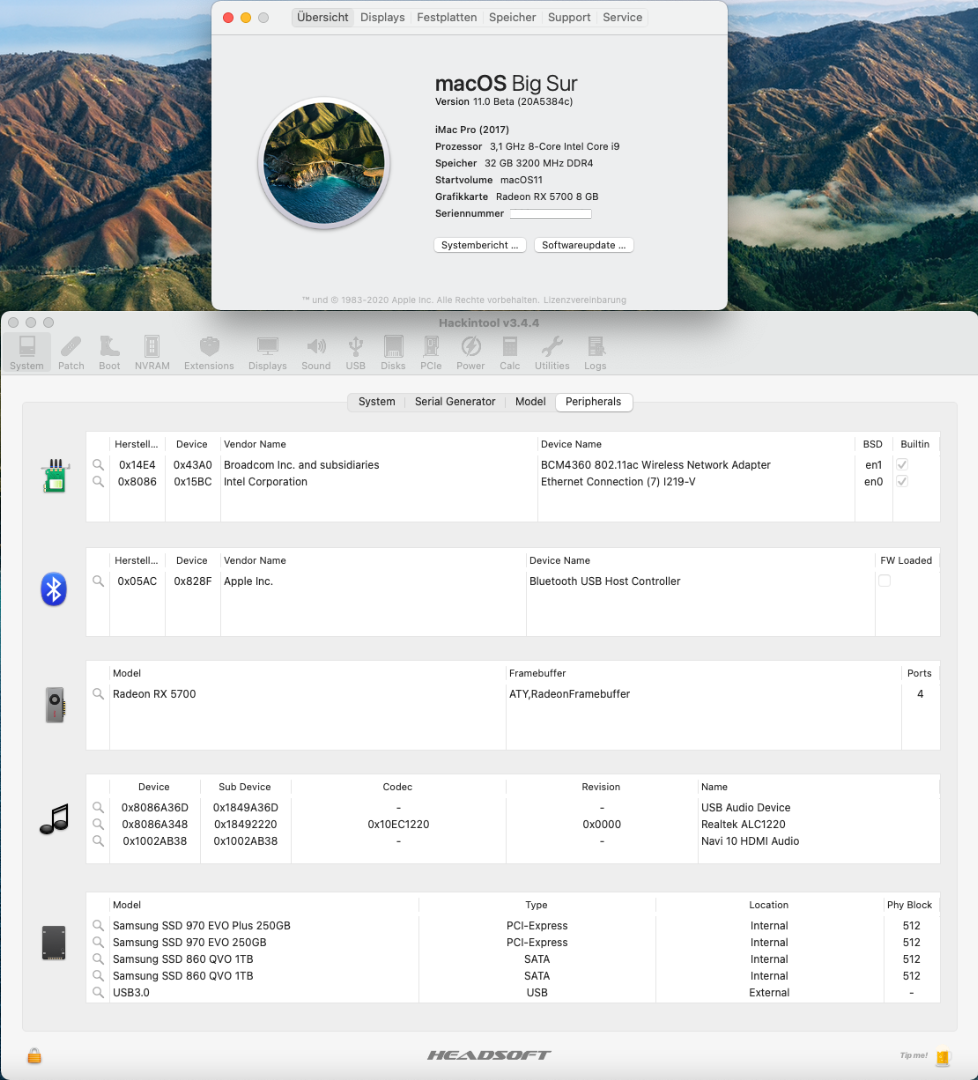Switch to the Sound toolbar section
Screen dimensions: 978x1080
316,351
